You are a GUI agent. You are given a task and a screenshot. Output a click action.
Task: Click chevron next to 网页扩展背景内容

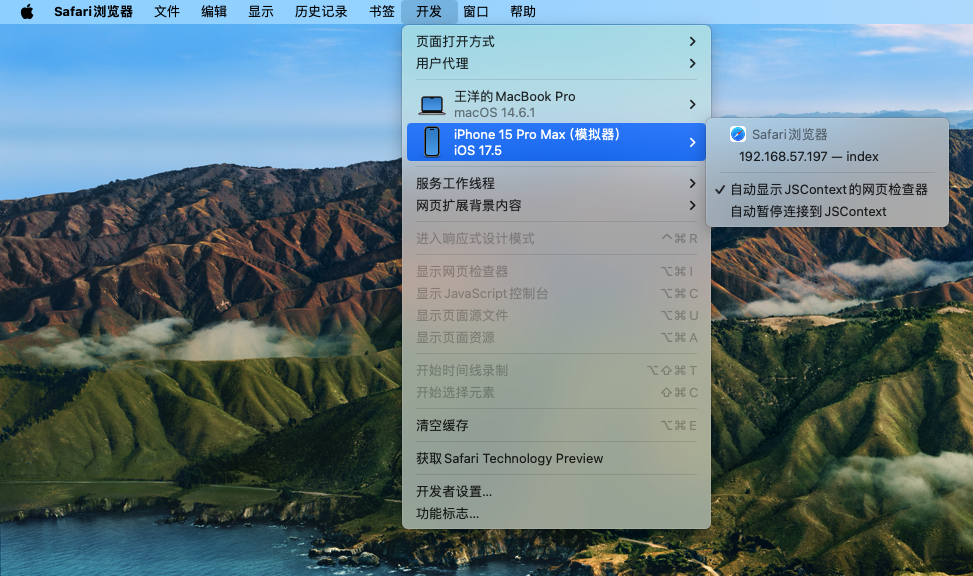(693, 205)
